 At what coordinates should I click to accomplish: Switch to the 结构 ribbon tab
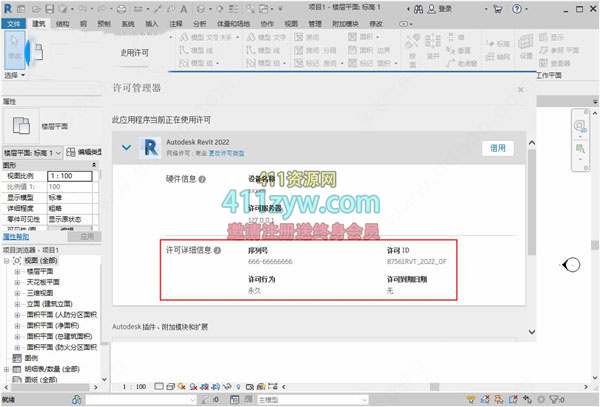point(64,21)
